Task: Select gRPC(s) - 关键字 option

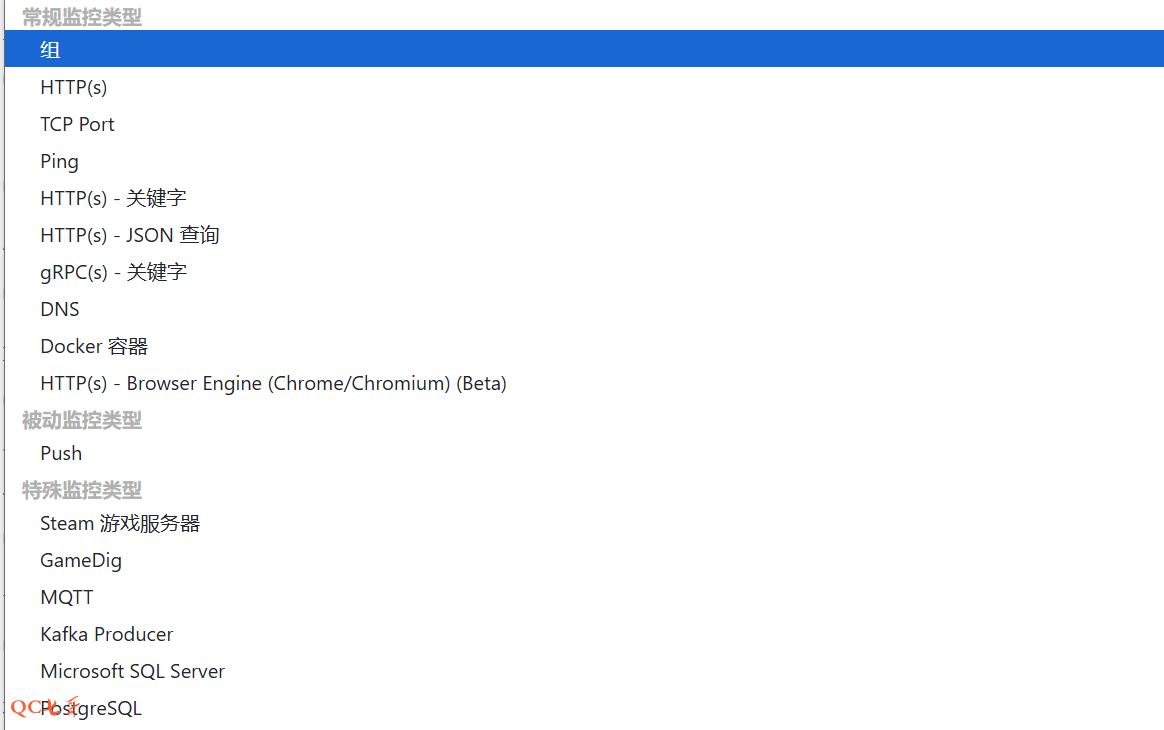Action: (x=113, y=272)
